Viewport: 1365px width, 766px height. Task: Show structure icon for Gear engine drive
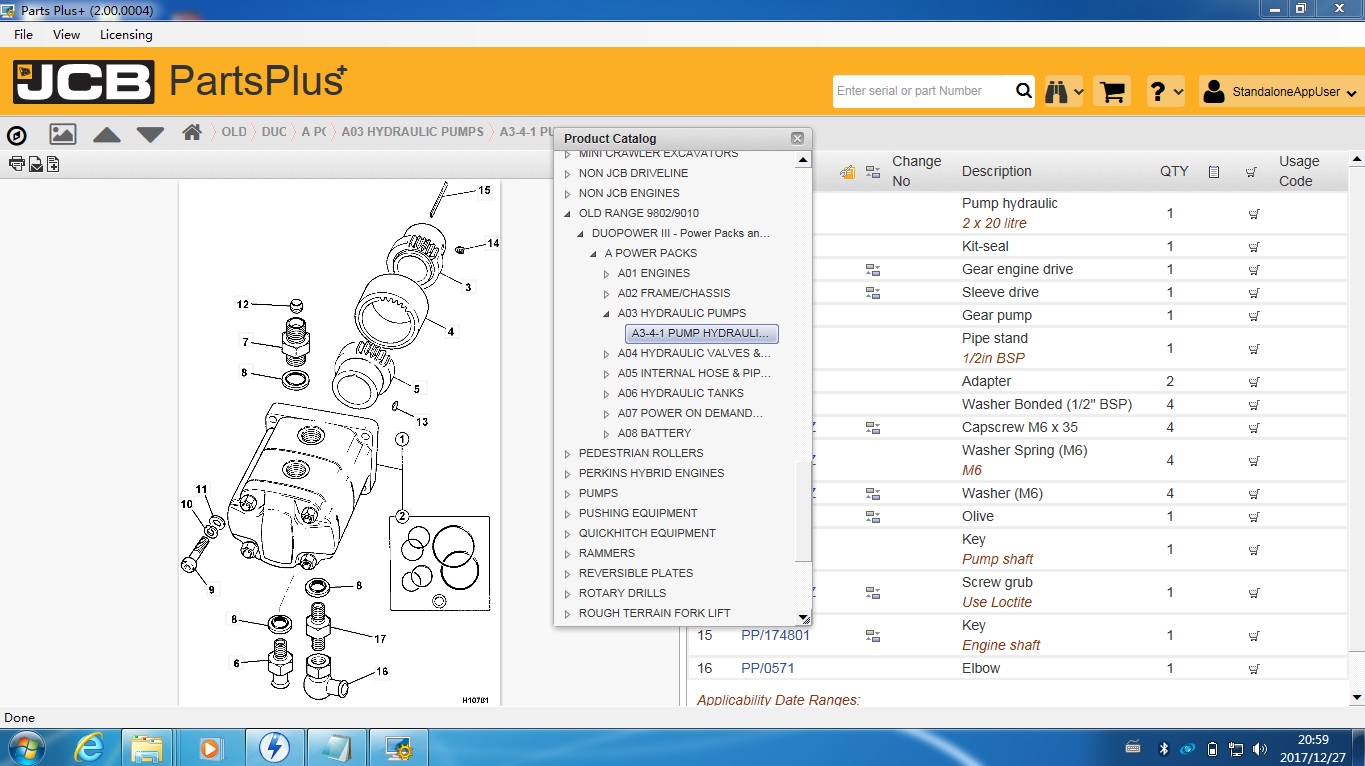873,270
